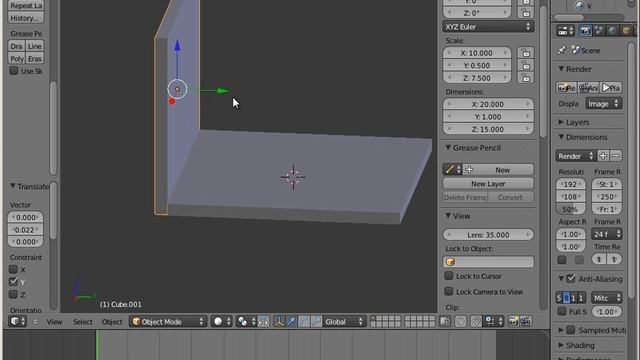Click the grease pencil Draw button
The width and height of the screenshot is (640, 360).
tap(16, 46)
